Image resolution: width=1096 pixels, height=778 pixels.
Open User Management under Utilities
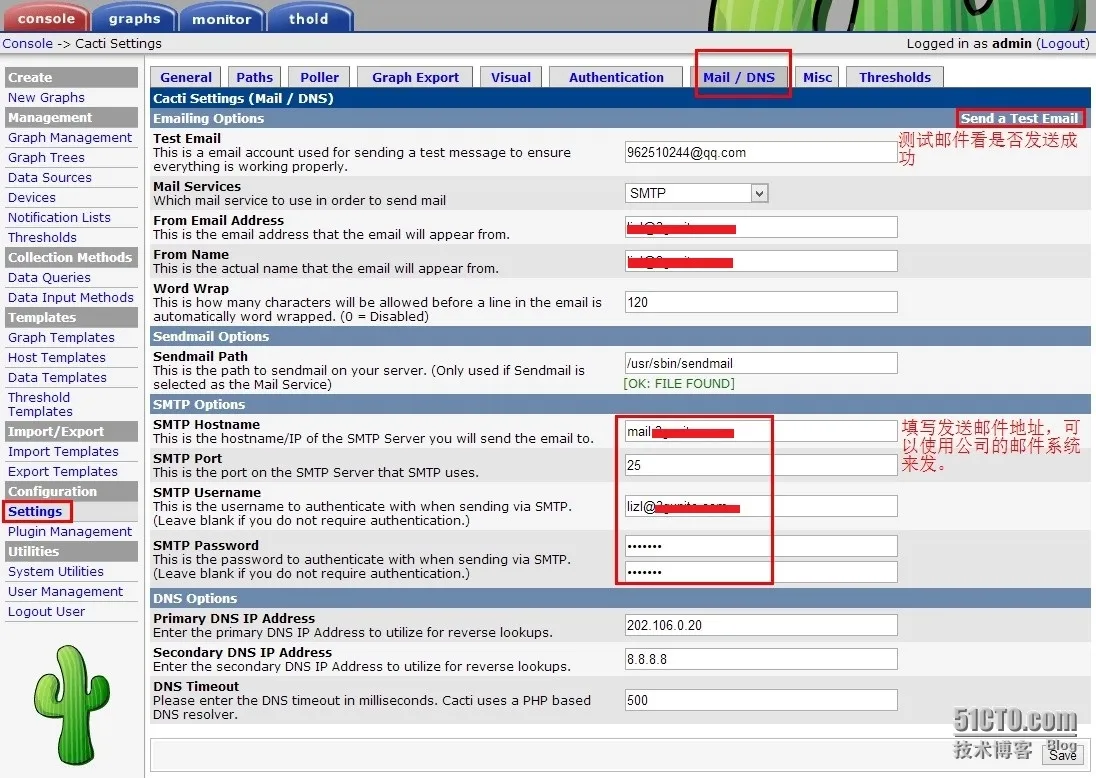[x=66, y=591]
